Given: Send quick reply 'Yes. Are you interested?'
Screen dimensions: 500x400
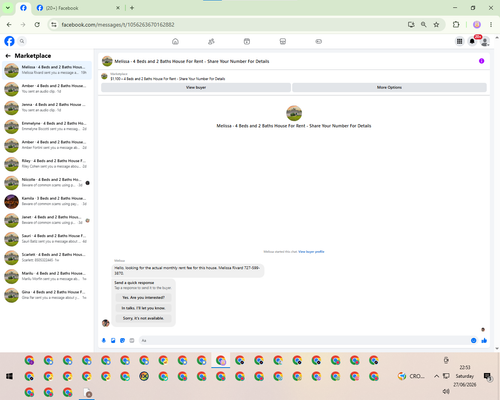Looking at the screenshot, I should coord(143,297).
